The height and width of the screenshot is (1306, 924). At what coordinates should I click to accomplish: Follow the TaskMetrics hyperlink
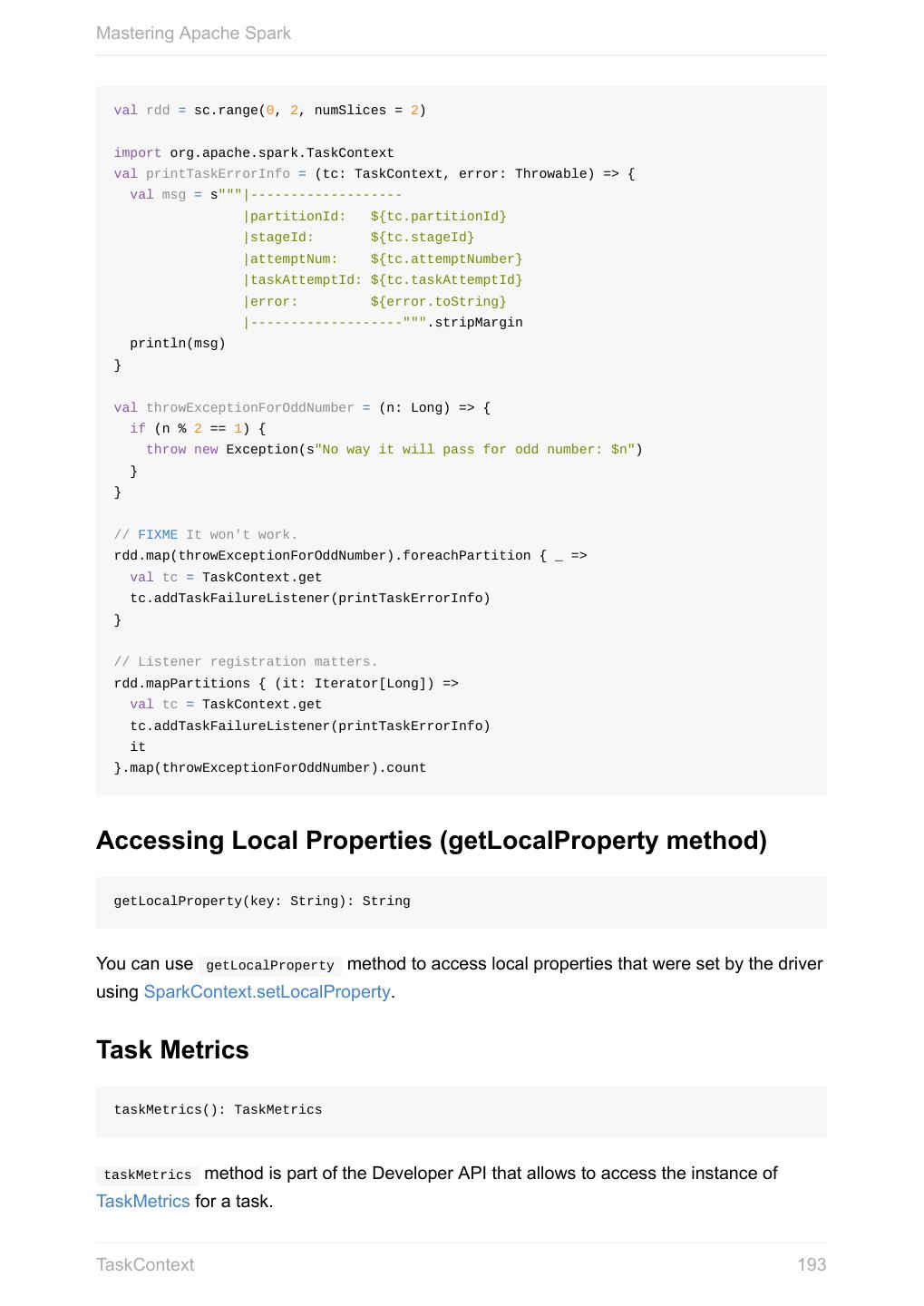[142, 1202]
